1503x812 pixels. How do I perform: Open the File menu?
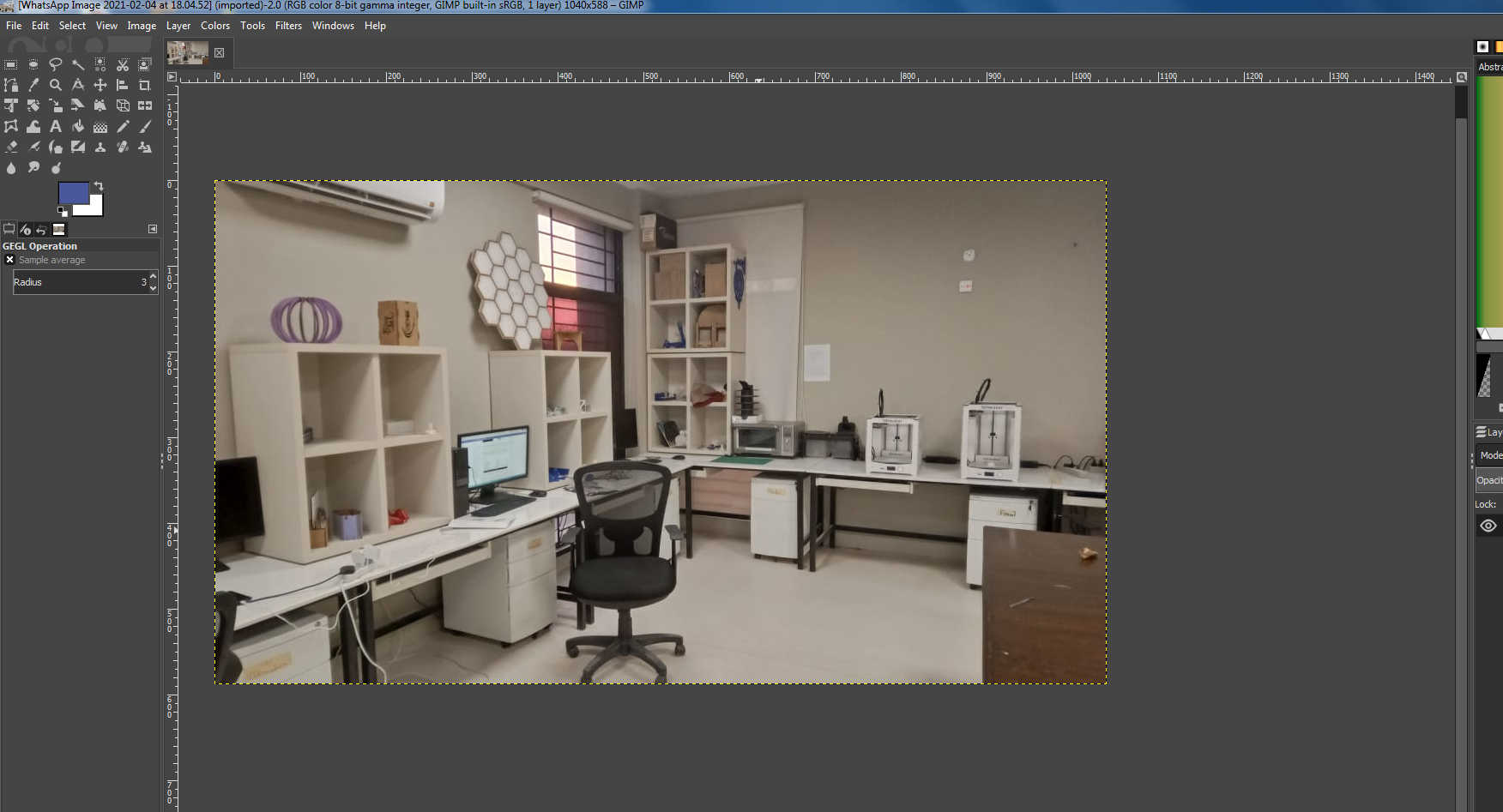click(14, 26)
